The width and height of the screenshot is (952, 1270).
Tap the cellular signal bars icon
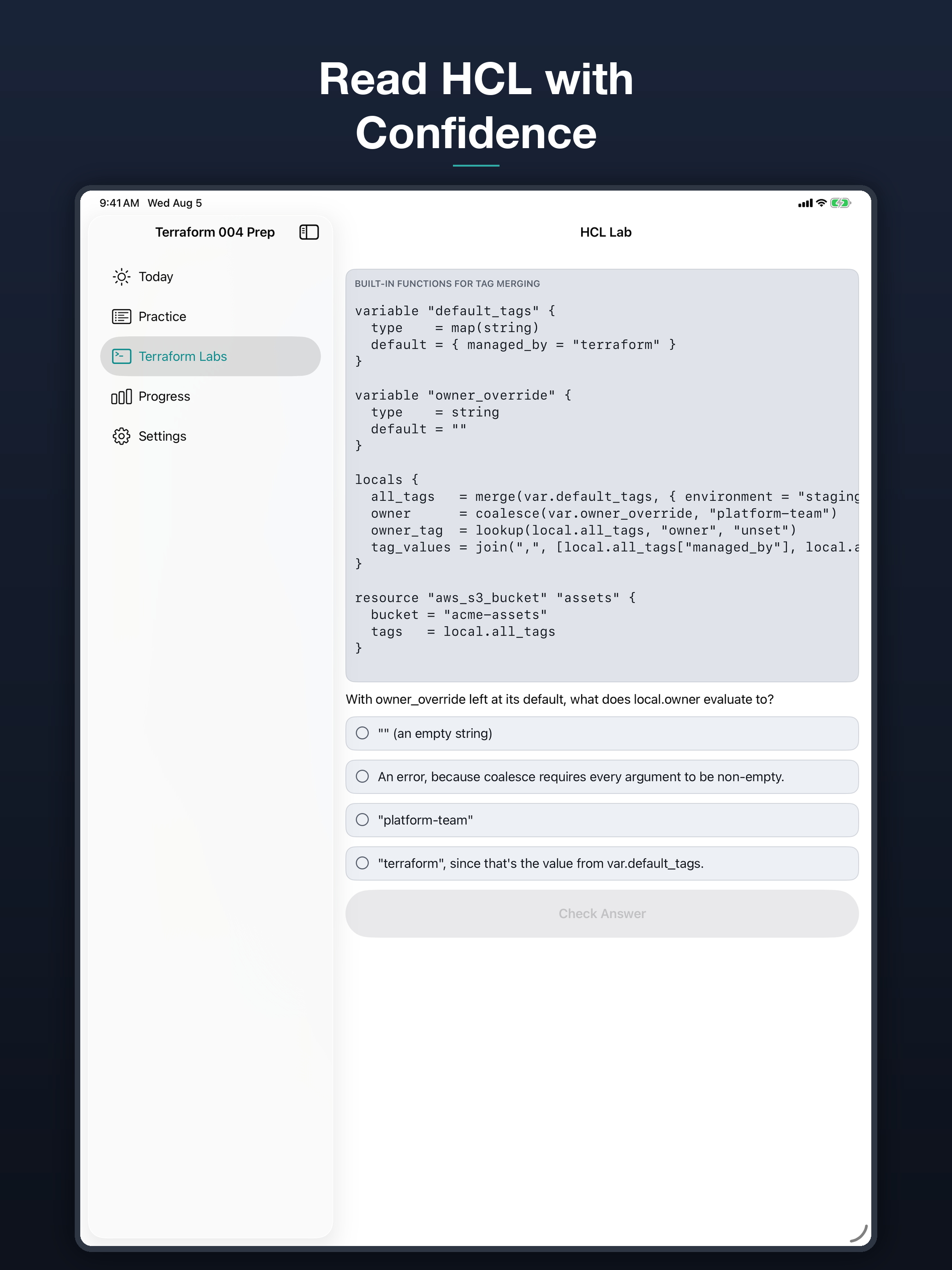(805, 203)
